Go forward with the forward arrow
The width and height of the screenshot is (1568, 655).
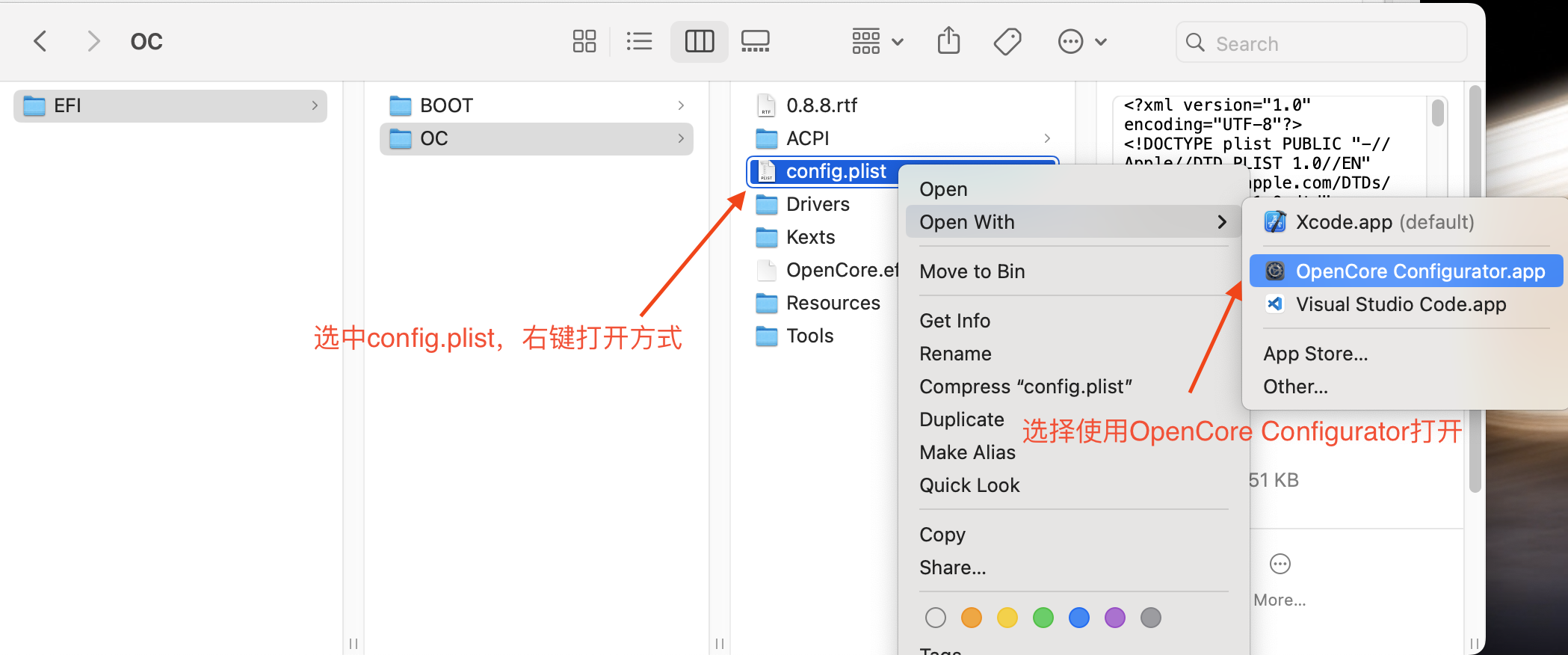click(93, 41)
